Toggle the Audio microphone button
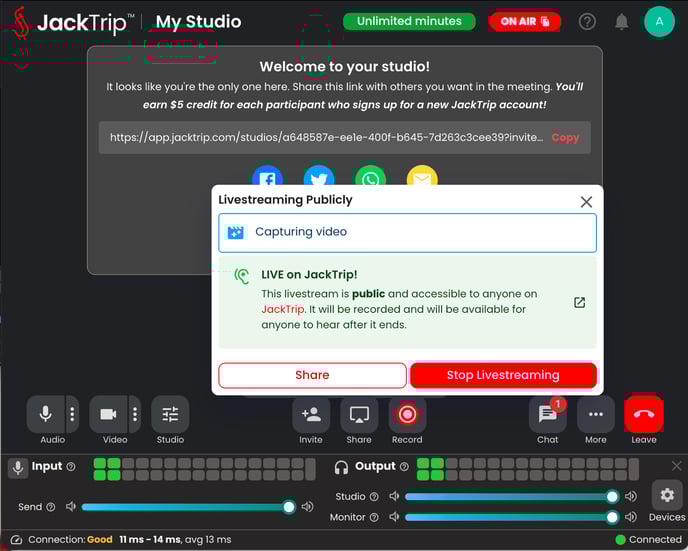Viewport: 688px width, 551px height. coord(46,414)
